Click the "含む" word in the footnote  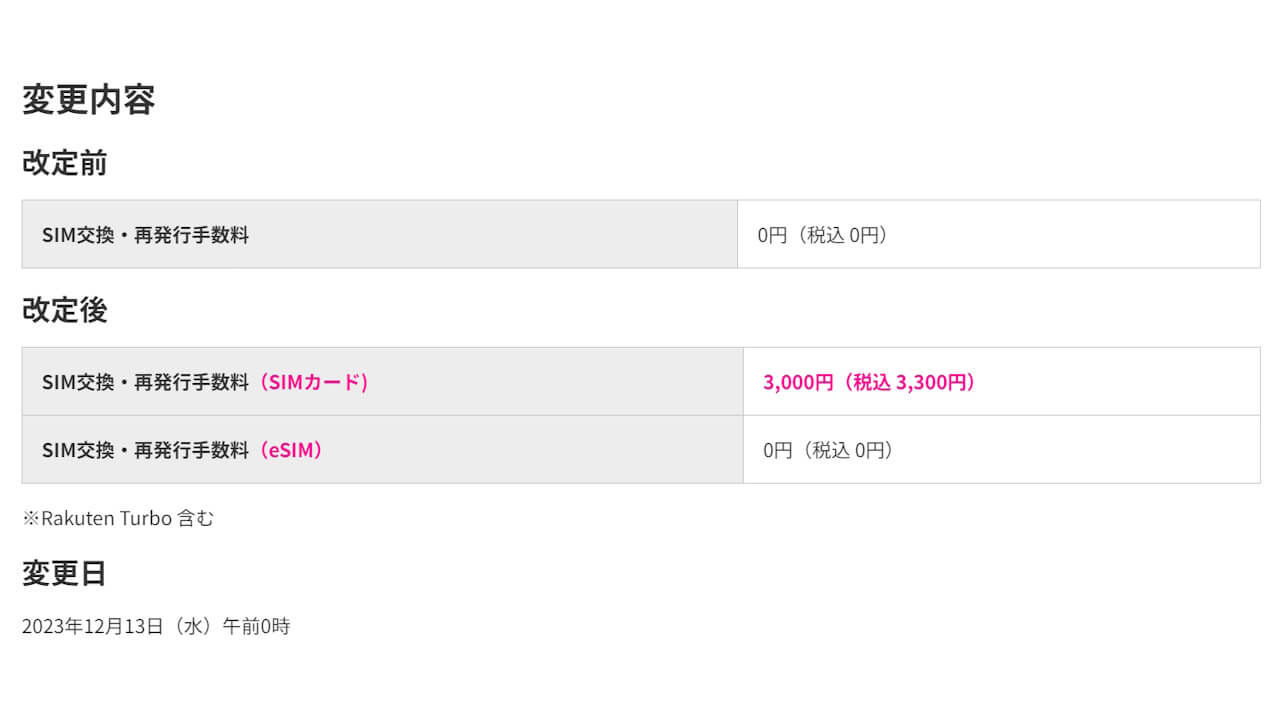(x=195, y=518)
